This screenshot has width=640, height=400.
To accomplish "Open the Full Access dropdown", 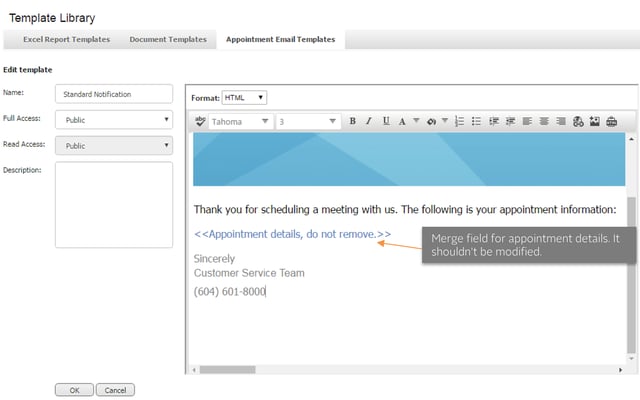I will click(x=114, y=120).
